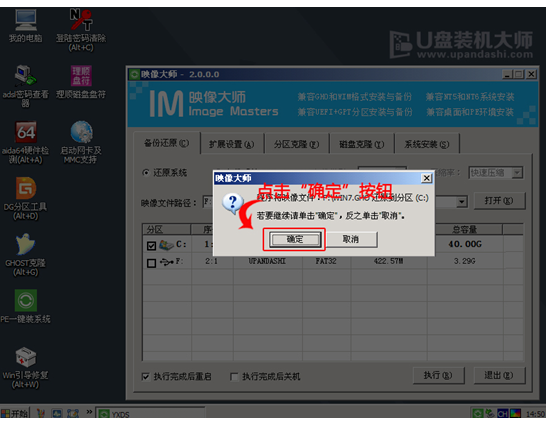Activate the YXDS taskbar button

point(150,414)
